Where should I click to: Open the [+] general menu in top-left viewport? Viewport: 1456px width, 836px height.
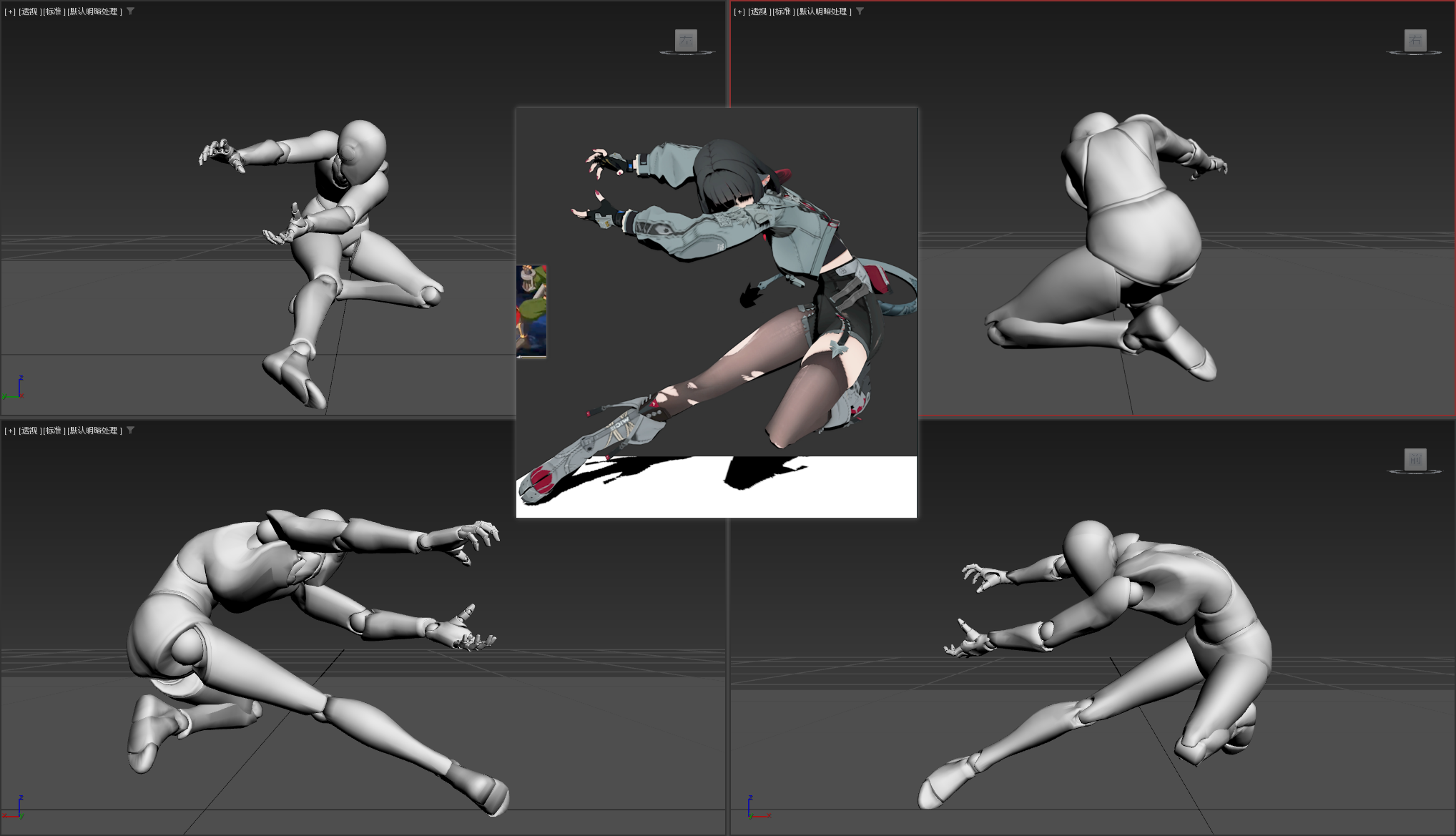[10, 11]
